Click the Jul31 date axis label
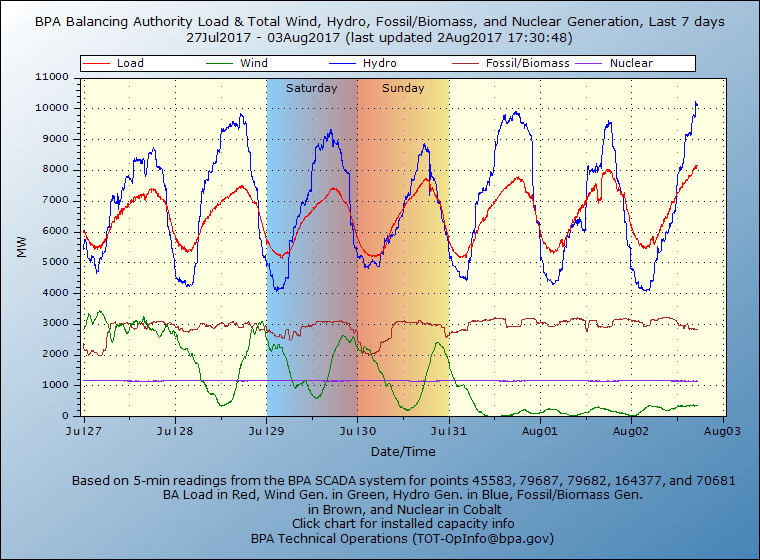The height and width of the screenshot is (560, 760). (449, 431)
